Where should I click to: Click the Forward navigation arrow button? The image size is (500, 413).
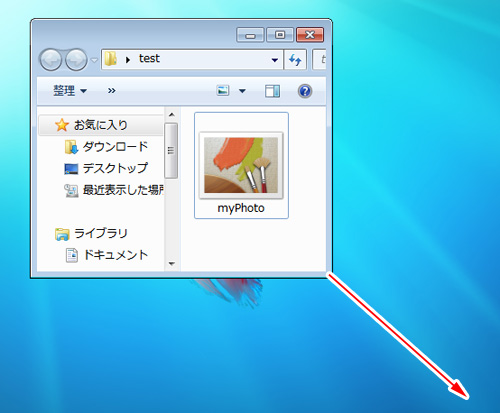click(76, 60)
